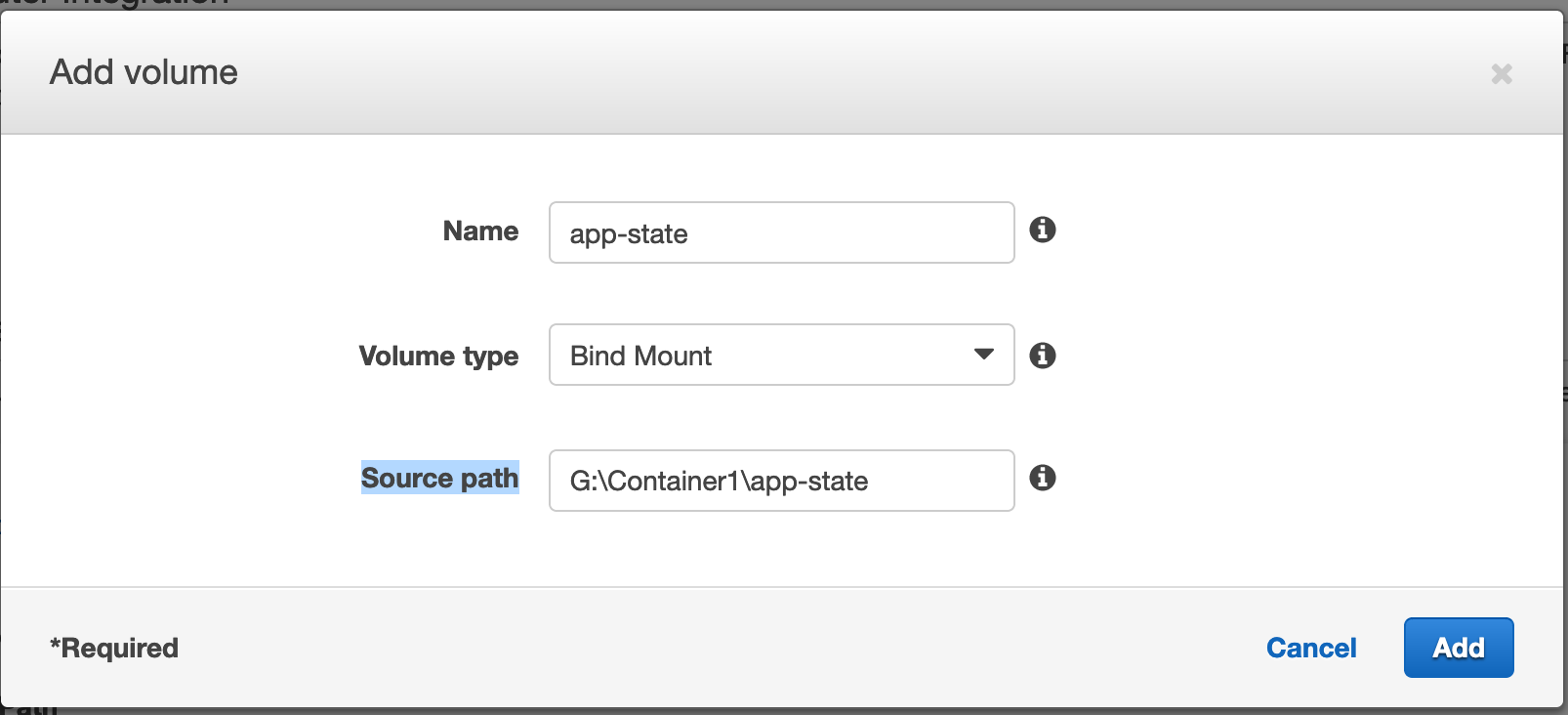The height and width of the screenshot is (715, 1568).
Task: Open the Bind Mount volume type selector
Action: click(781, 355)
